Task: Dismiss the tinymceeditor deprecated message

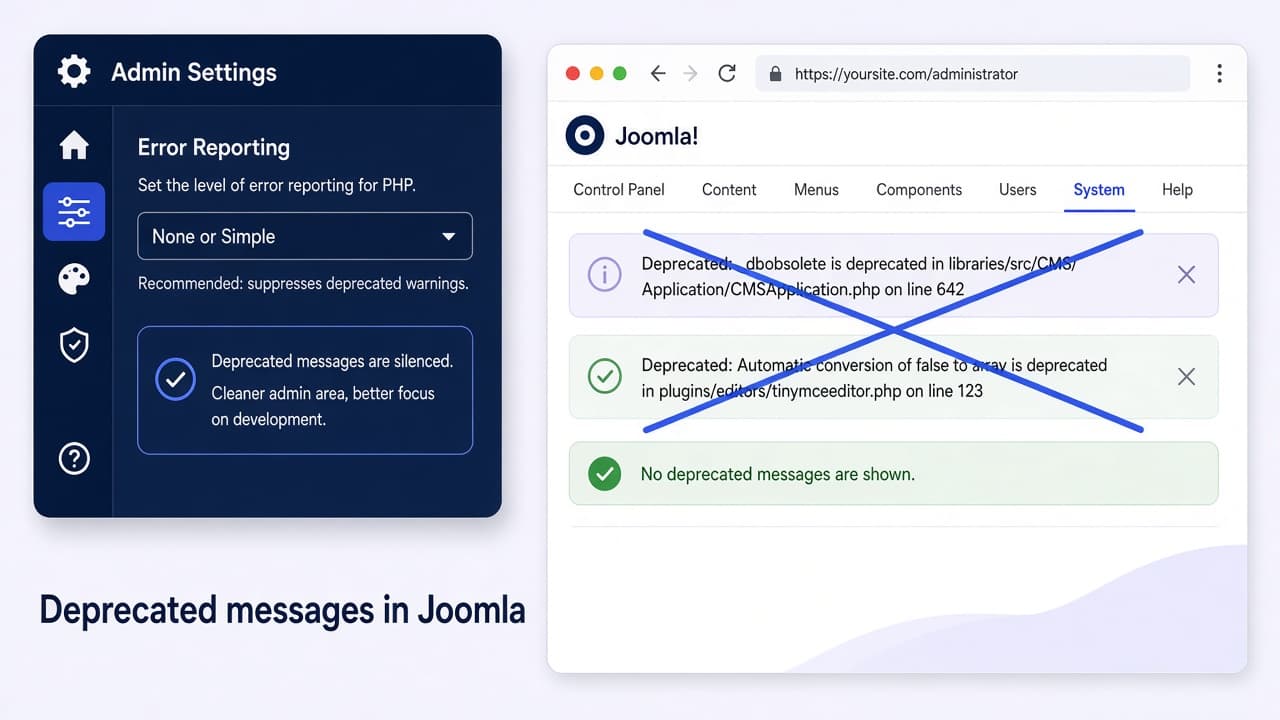Action: click(1186, 376)
